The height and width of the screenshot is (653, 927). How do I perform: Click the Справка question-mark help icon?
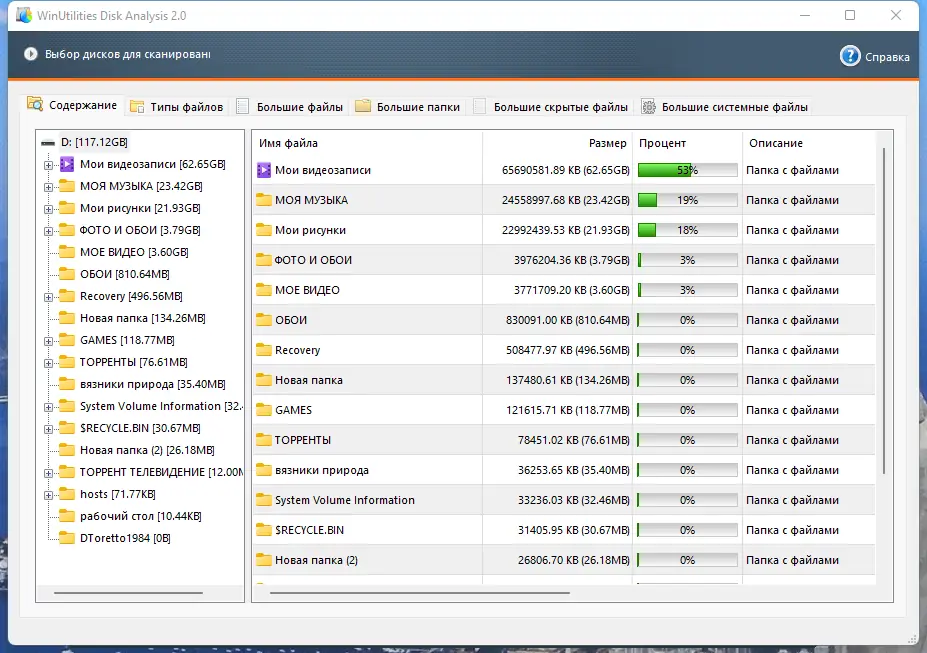tap(849, 57)
